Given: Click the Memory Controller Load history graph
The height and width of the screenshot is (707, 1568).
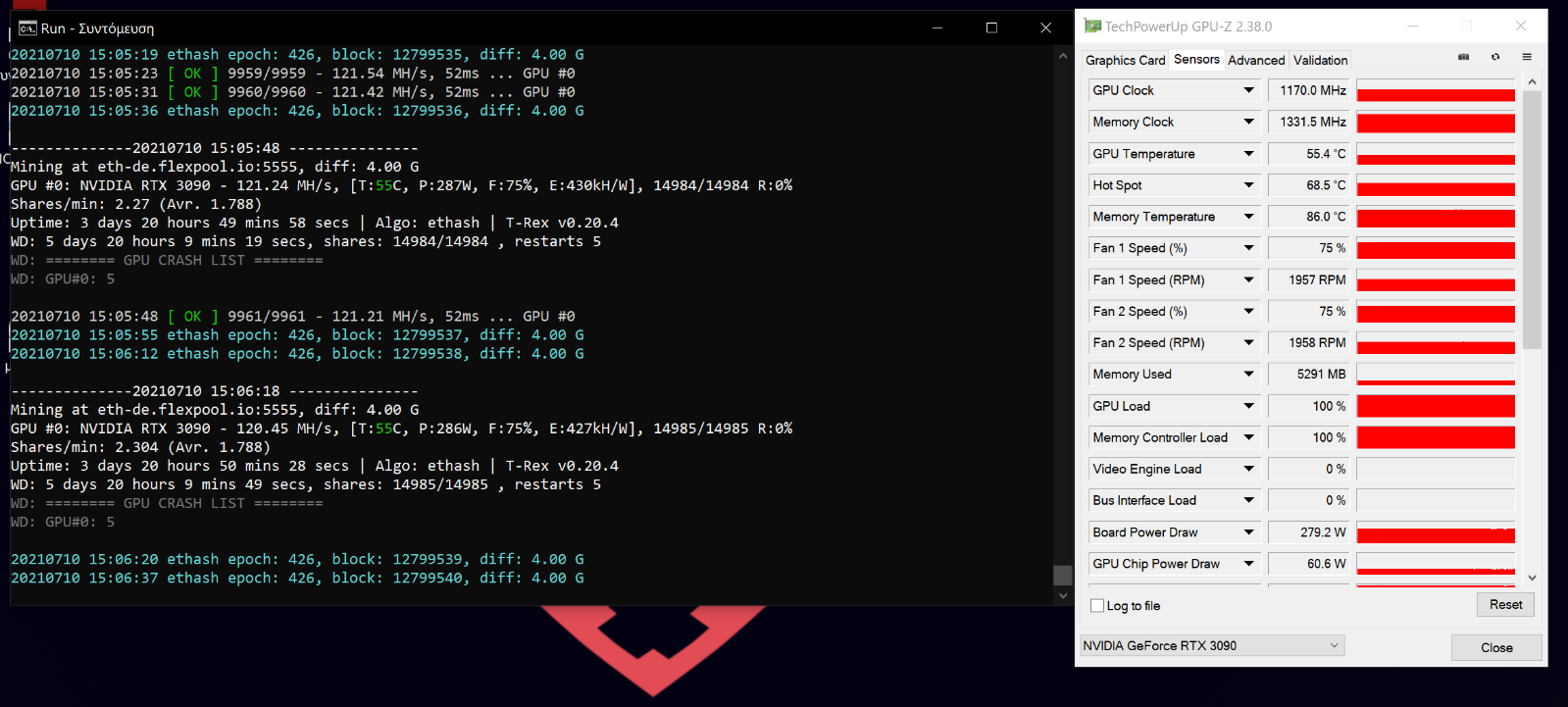Looking at the screenshot, I should [1436, 437].
